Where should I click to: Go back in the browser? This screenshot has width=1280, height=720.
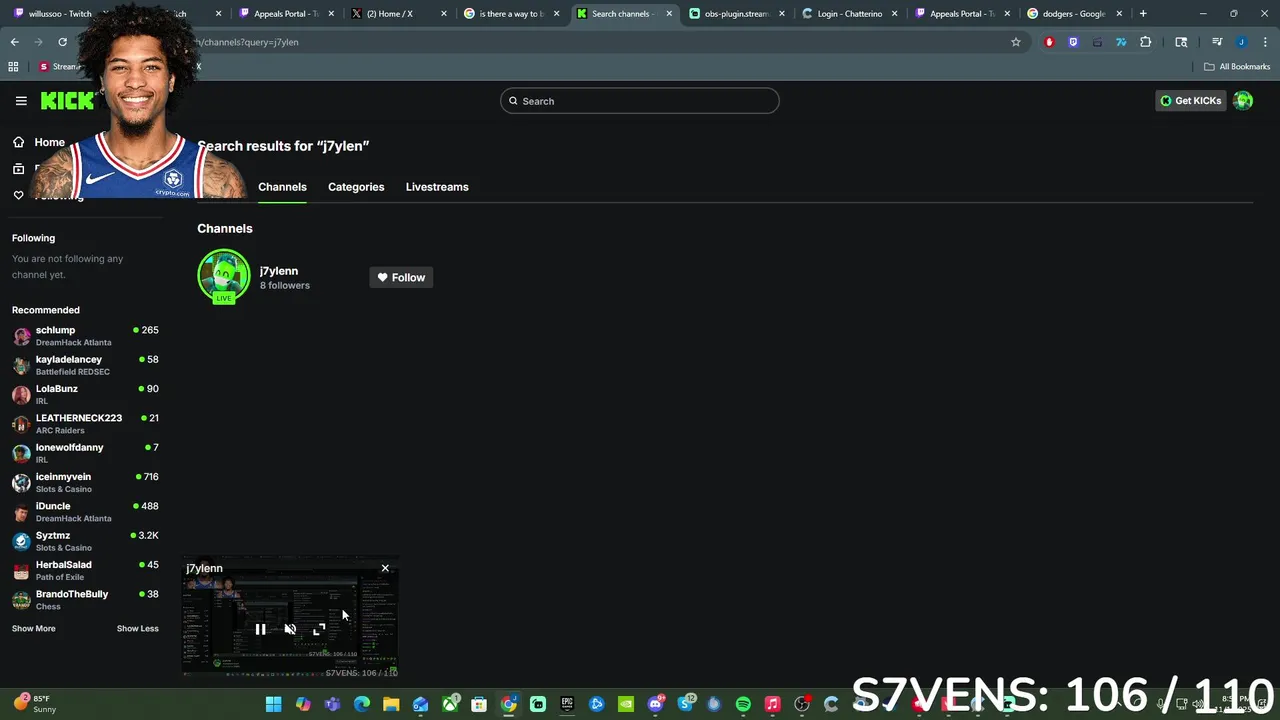[x=14, y=42]
